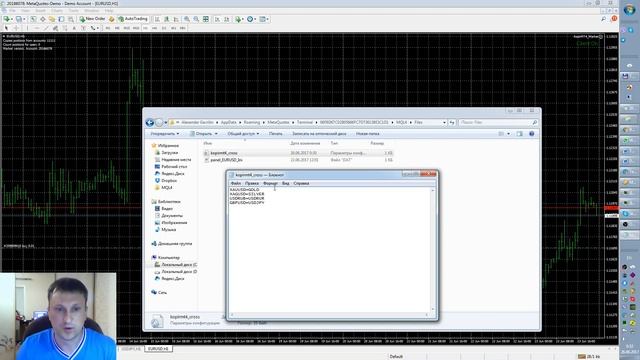Open Notepad Правка menu
640x360 pixels.
pyautogui.click(x=252, y=183)
